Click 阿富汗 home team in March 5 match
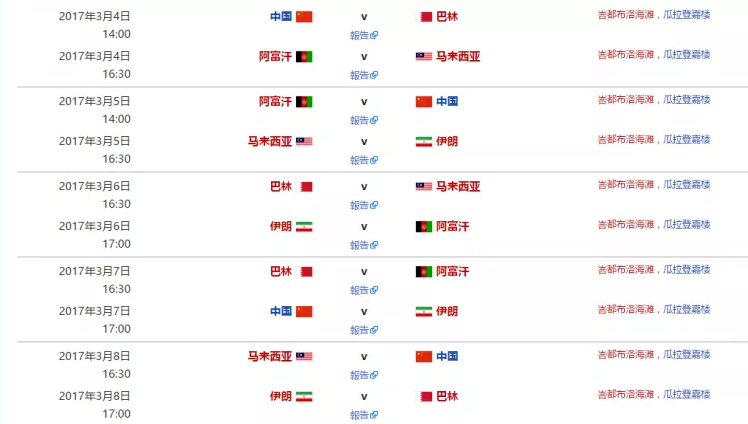 [x=275, y=102]
